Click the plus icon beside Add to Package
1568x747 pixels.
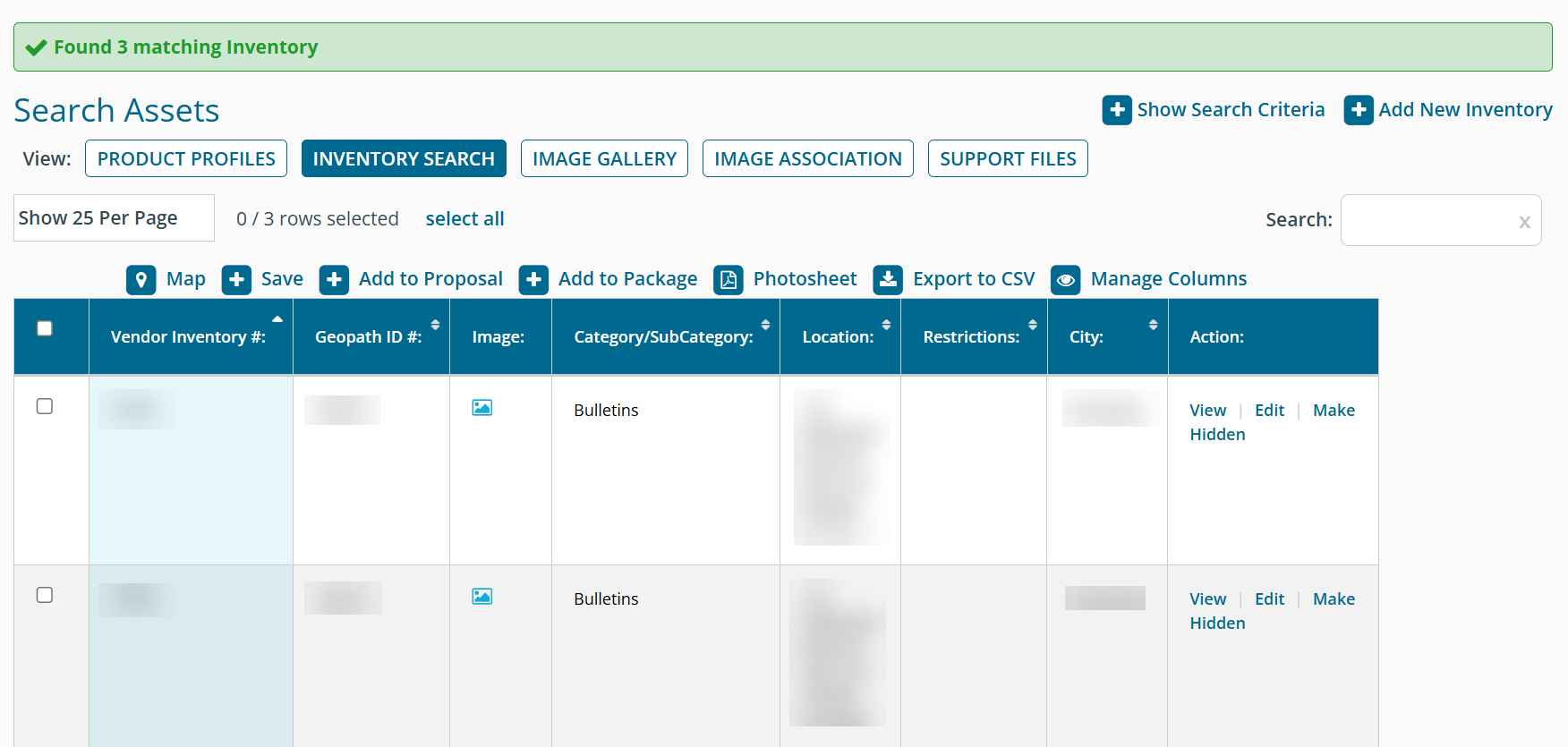tap(533, 280)
